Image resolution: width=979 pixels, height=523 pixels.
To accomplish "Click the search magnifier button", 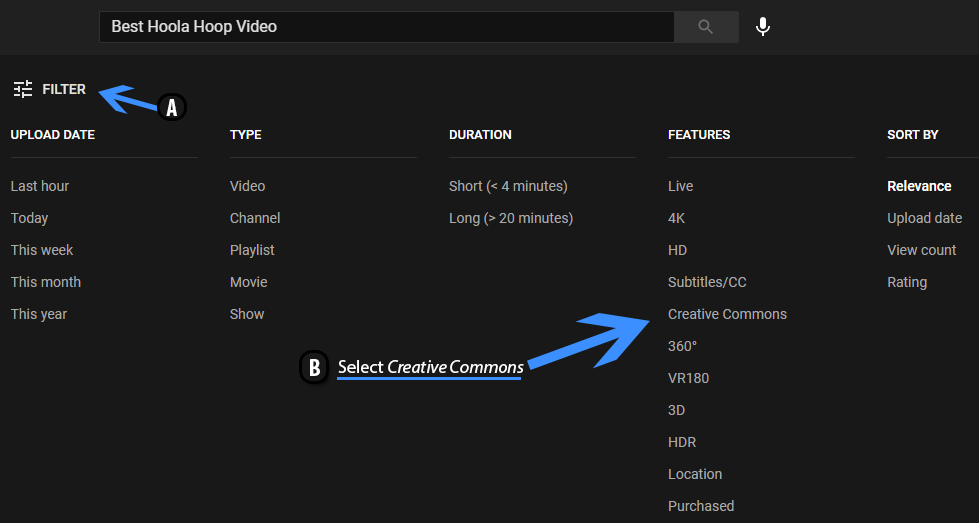I will [706, 27].
